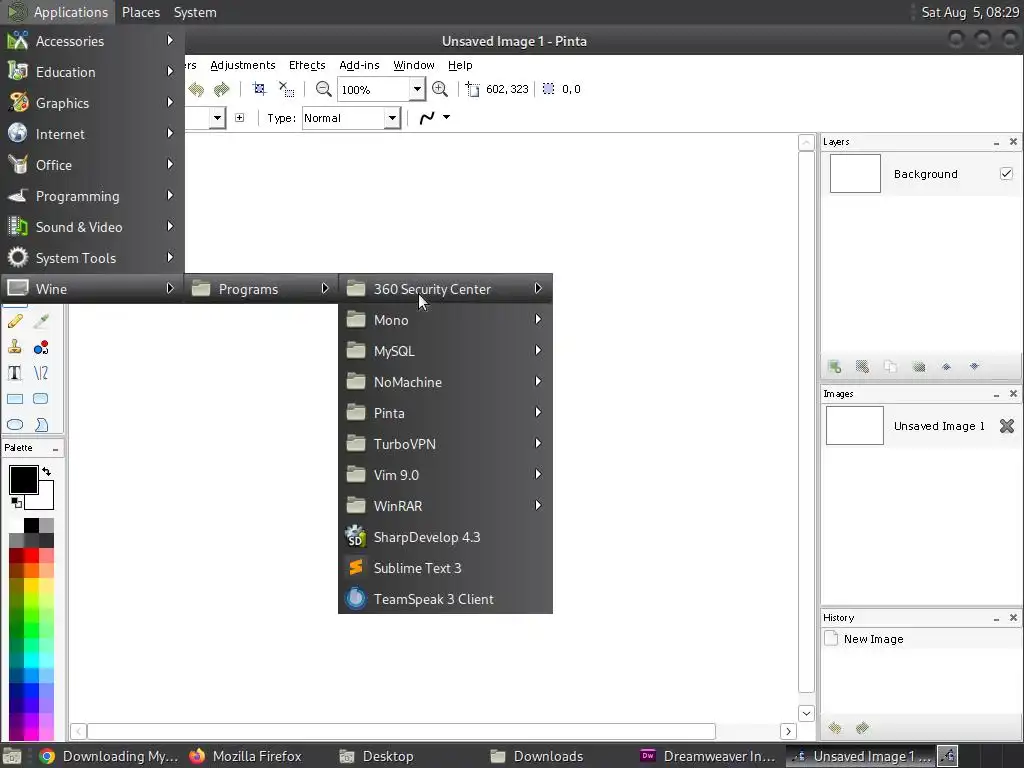Select the Recolor tool
The width and height of the screenshot is (1024, 768).
(x=41, y=347)
